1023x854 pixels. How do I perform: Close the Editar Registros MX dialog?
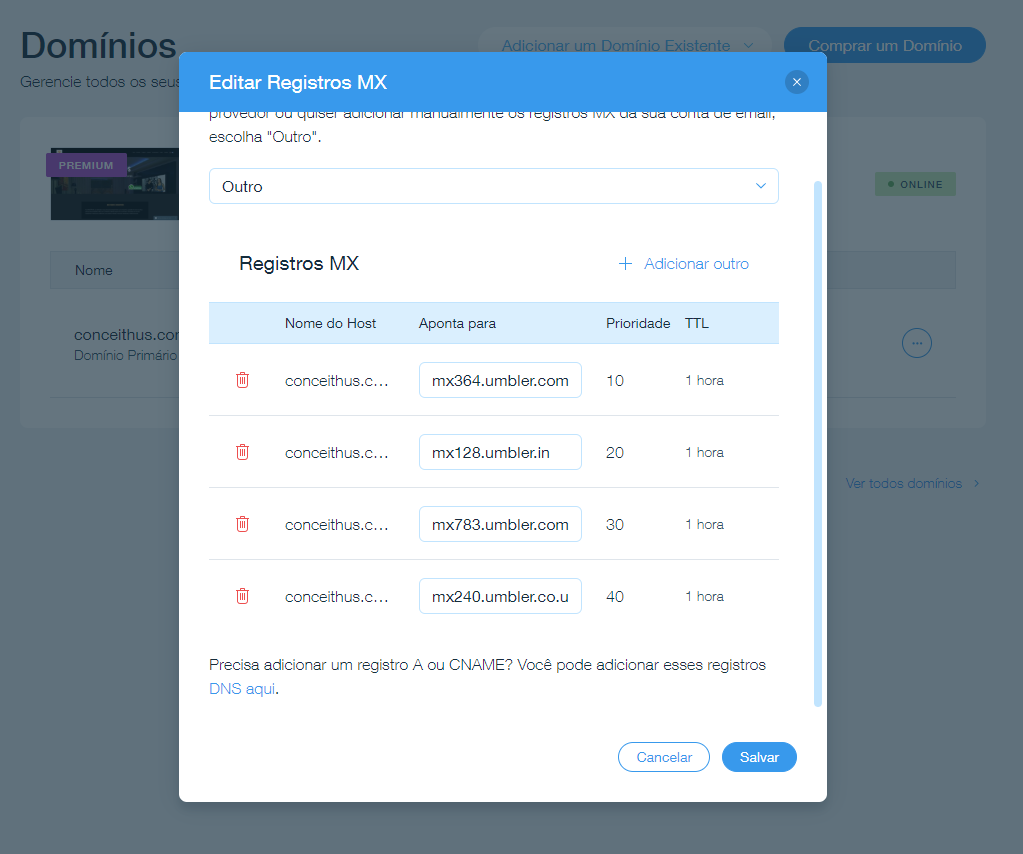coord(796,82)
